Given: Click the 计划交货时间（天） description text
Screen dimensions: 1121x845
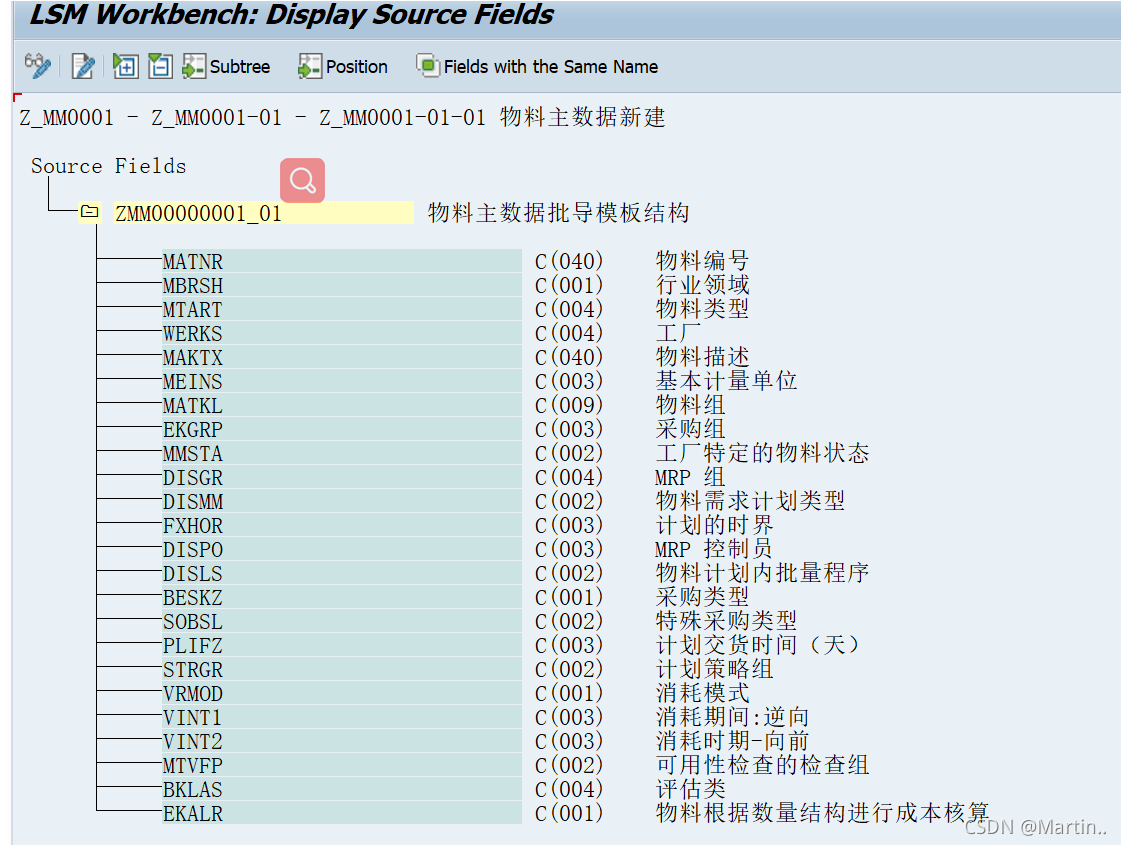Looking at the screenshot, I should (x=758, y=645).
